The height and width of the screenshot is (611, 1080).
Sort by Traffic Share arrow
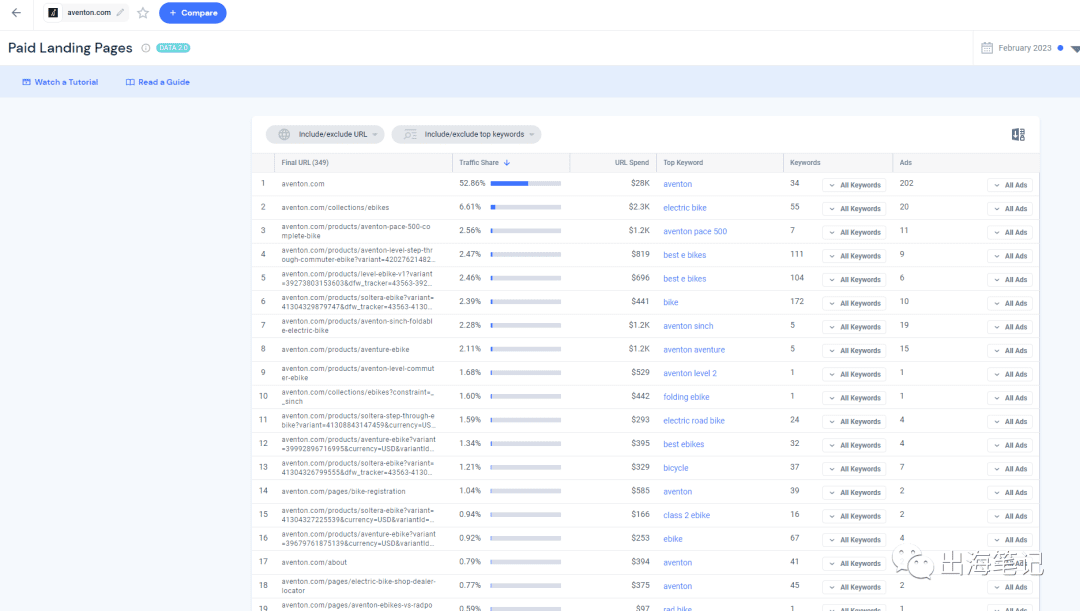point(506,163)
